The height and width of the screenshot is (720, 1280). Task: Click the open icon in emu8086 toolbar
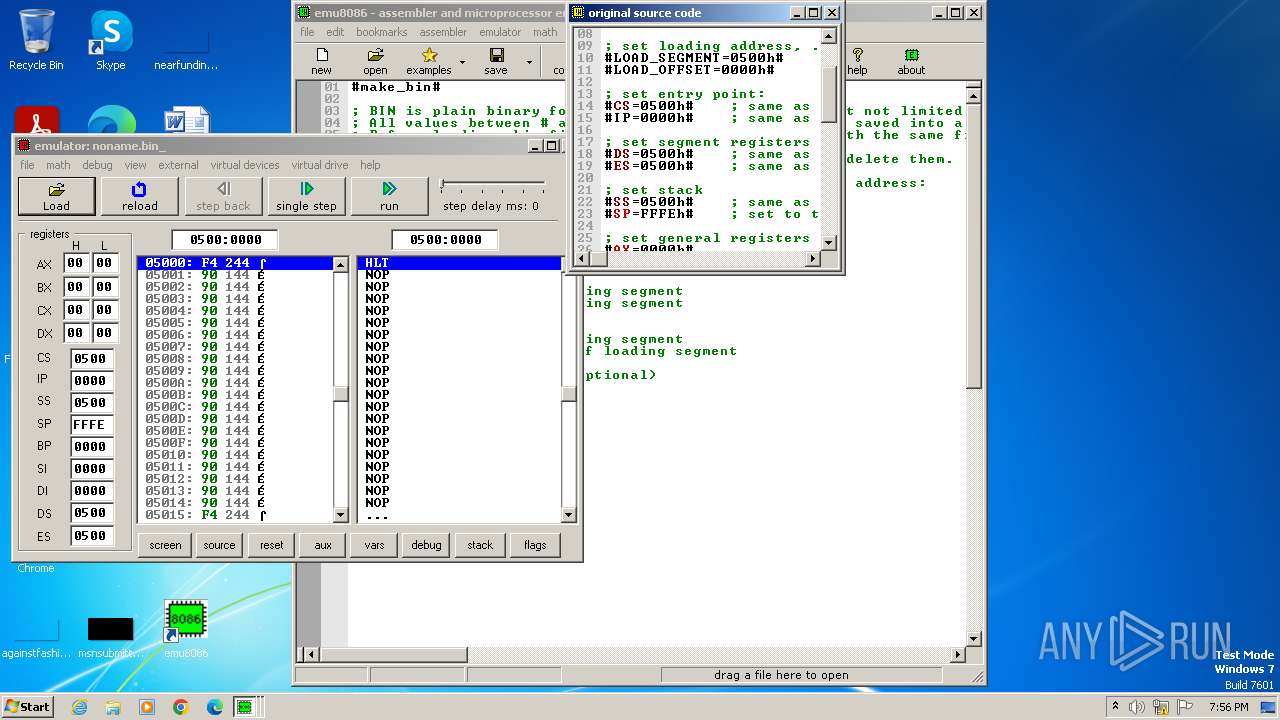click(375, 61)
